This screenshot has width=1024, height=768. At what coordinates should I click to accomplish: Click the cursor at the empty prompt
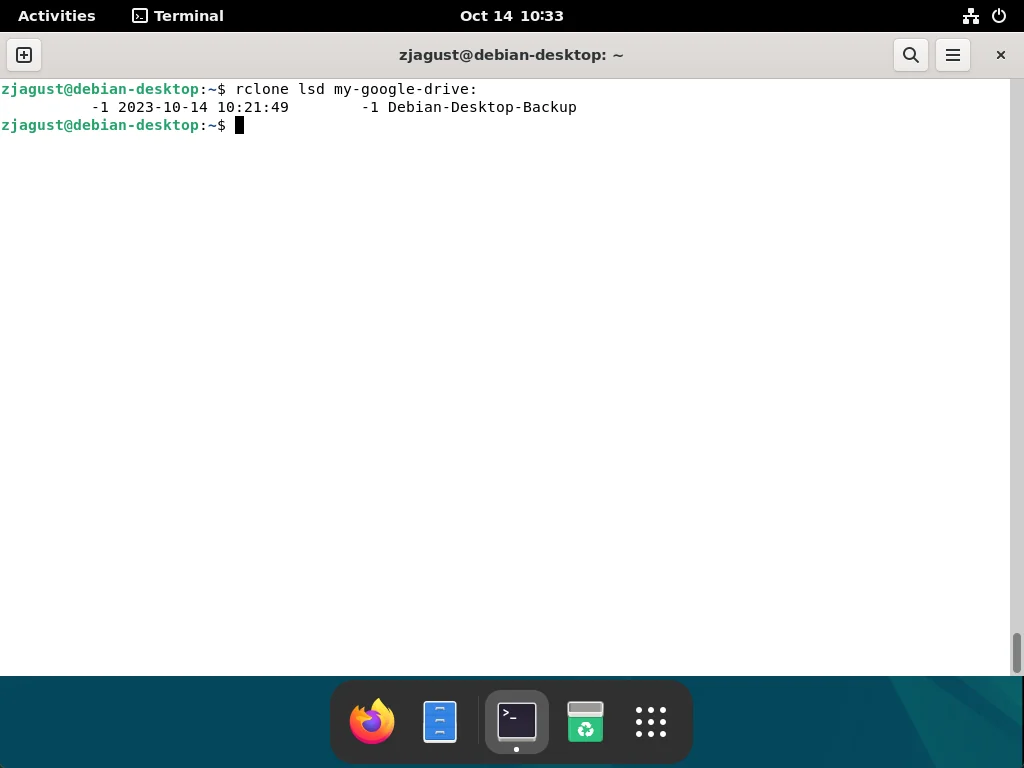240,125
